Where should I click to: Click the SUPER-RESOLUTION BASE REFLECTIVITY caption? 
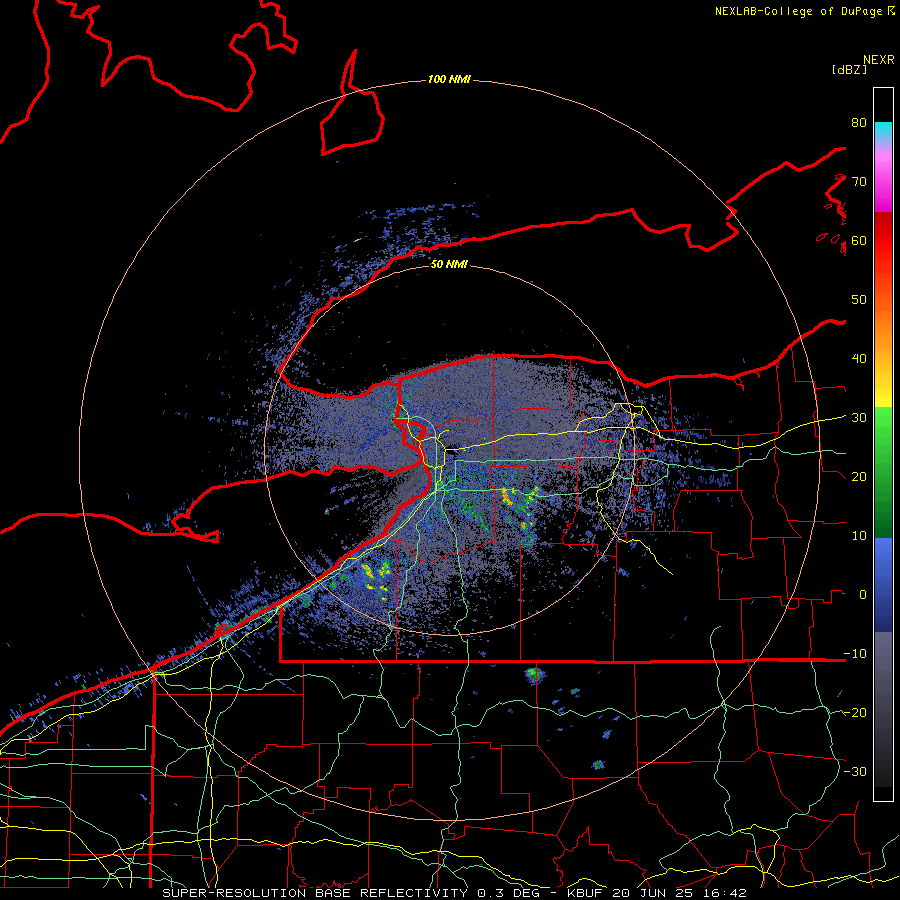(x=315, y=893)
